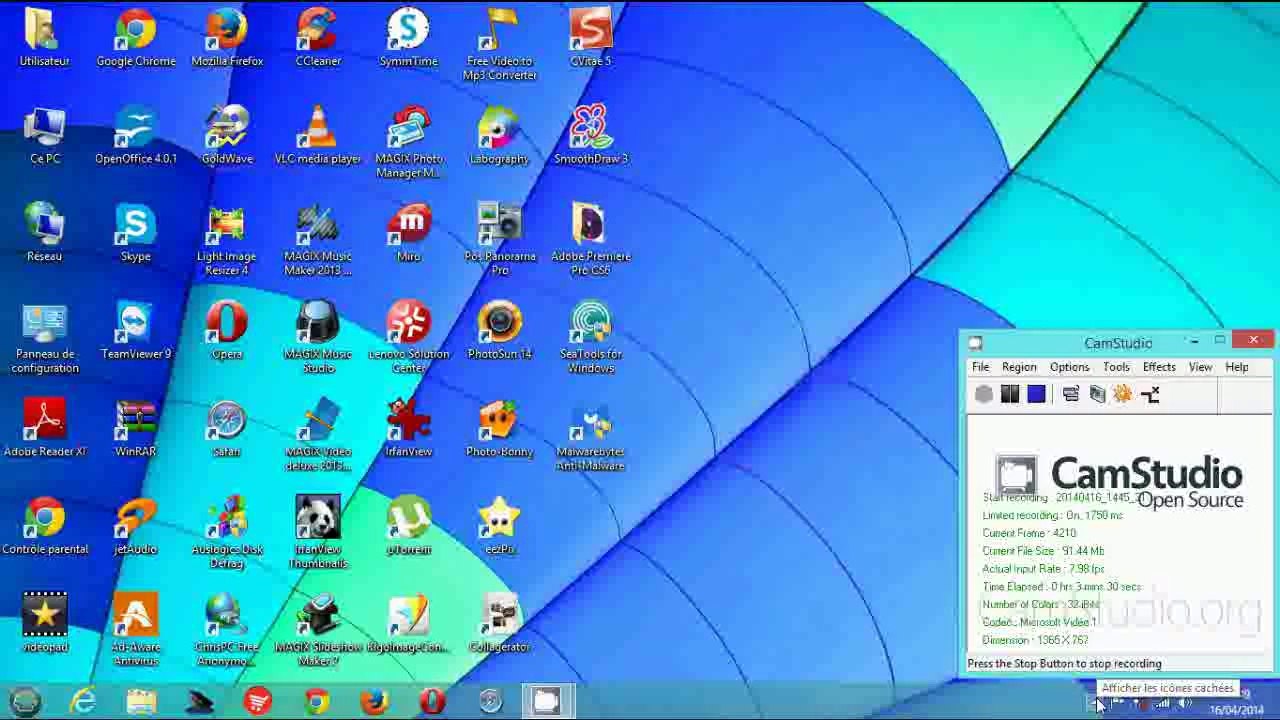Click the orange splash effects icon in CamStudio
1280x720 pixels.
pyautogui.click(x=1123, y=394)
